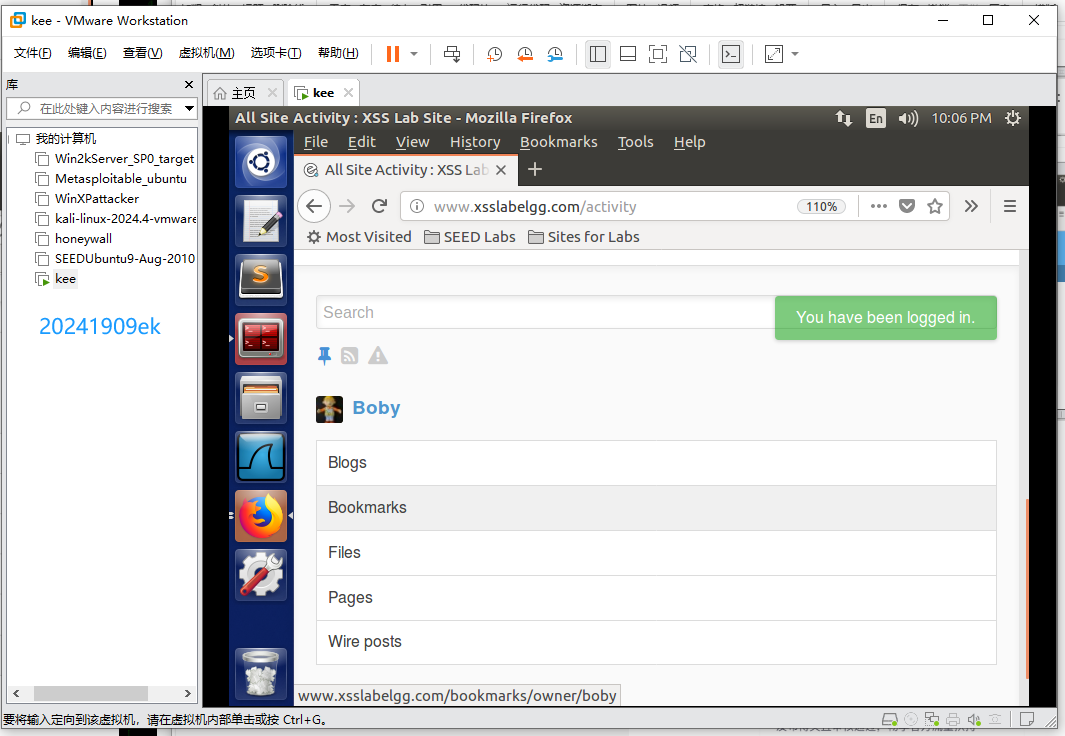Close the library panel

pyautogui.click(x=189, y=85)
